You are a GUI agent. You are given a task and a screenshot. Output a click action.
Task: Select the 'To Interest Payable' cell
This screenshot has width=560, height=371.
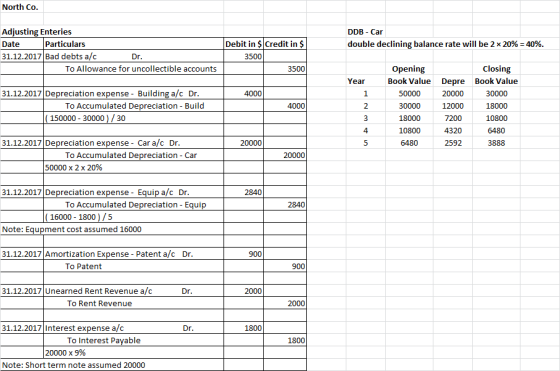tap(134, 340)
